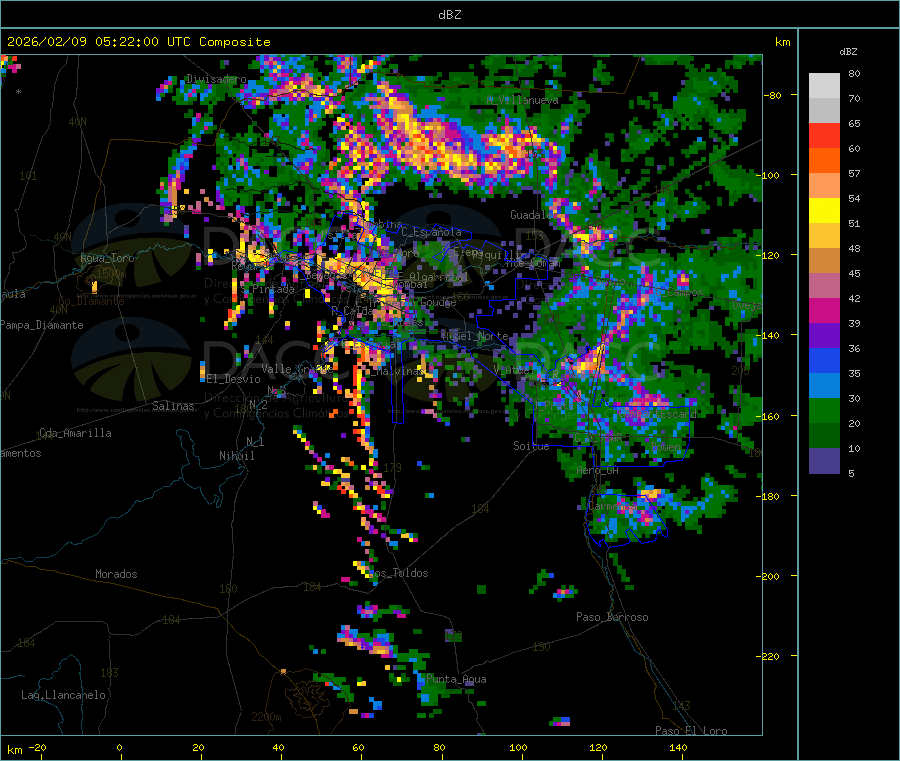The width and height of the screenshot is (900, 761).
Task: Click the km unit label at bottom left
Action: point(14,750)
